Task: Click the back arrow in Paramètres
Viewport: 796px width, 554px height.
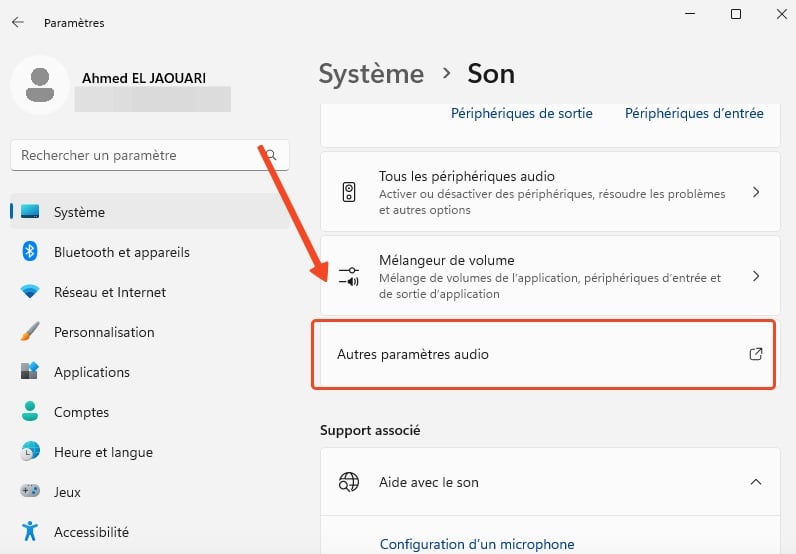Action: [x=18, y=22]
